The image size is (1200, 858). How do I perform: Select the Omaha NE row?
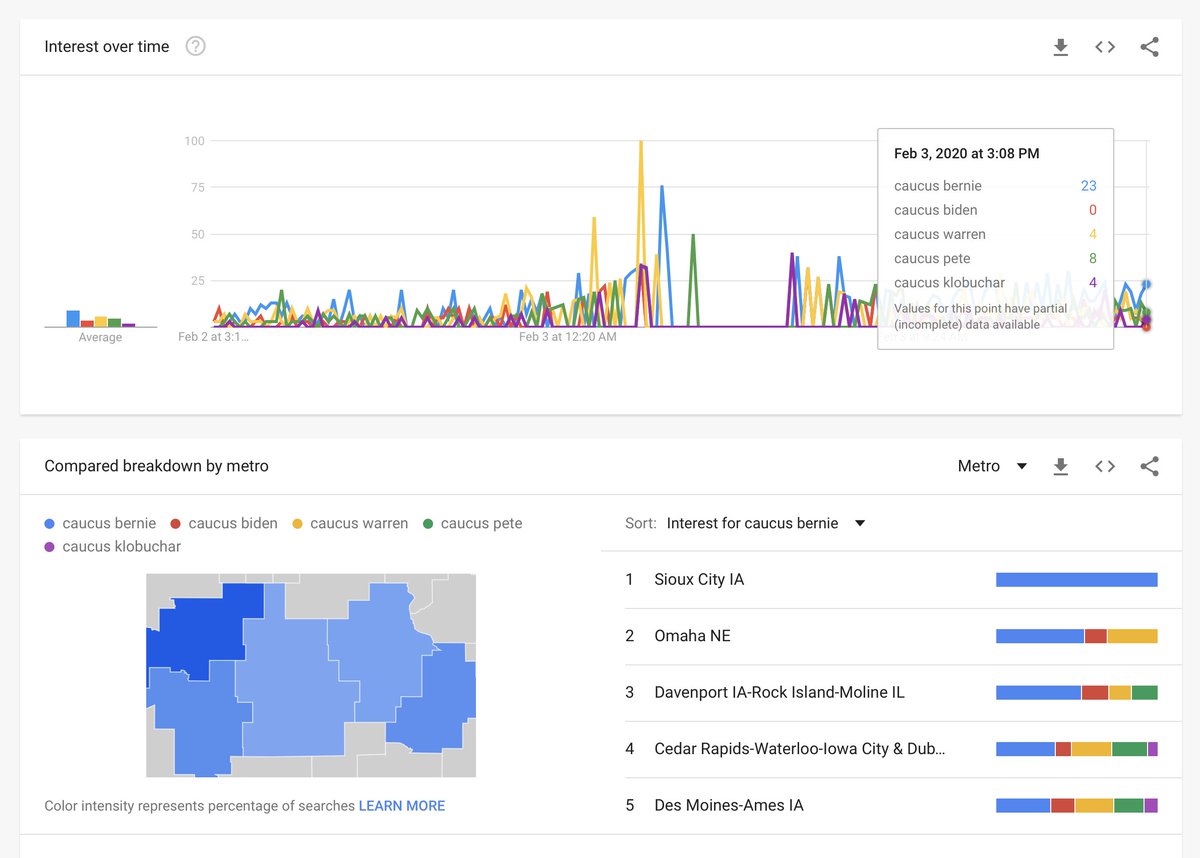(x=891, y=636)
